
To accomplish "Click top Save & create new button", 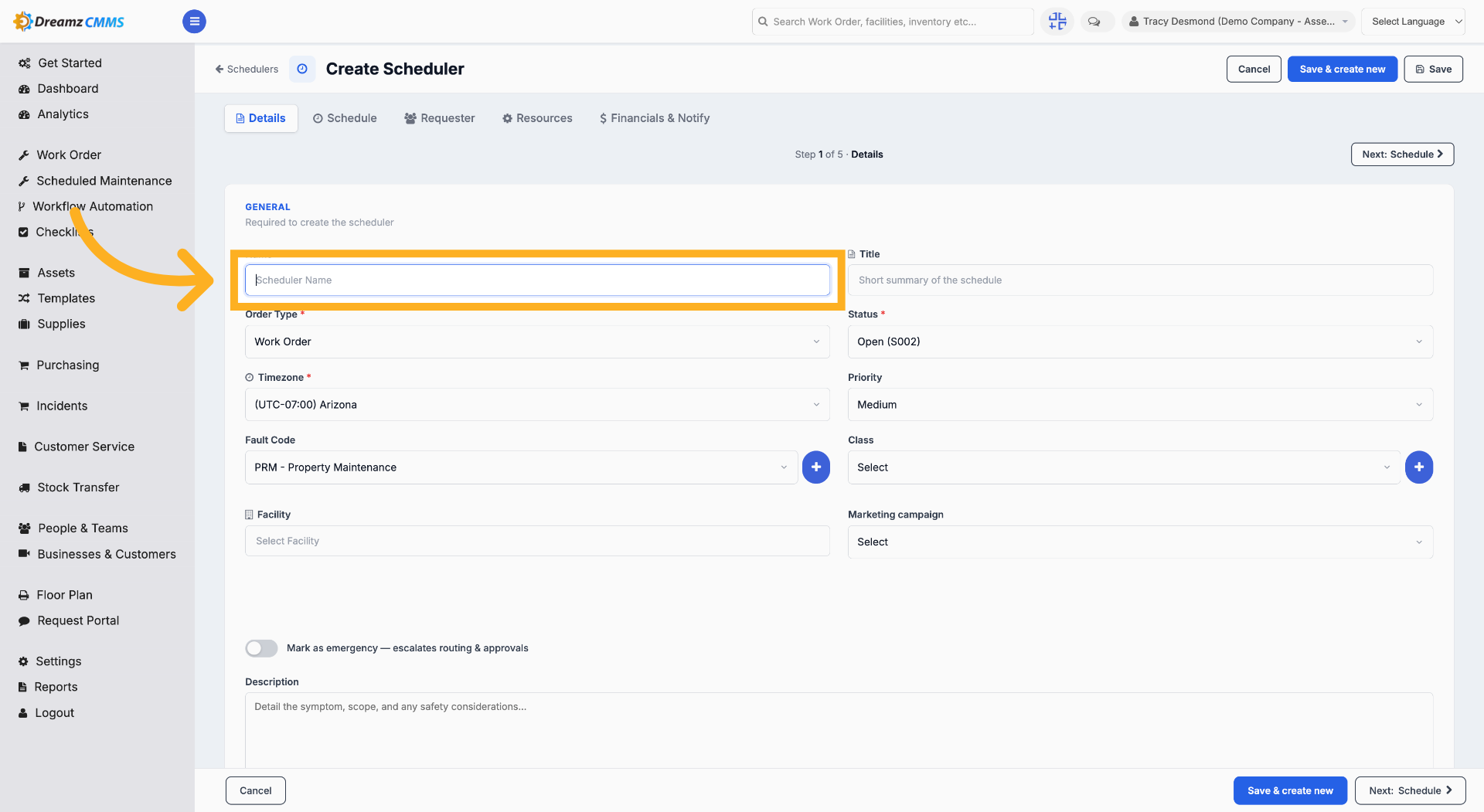I will coord(1343,69).
